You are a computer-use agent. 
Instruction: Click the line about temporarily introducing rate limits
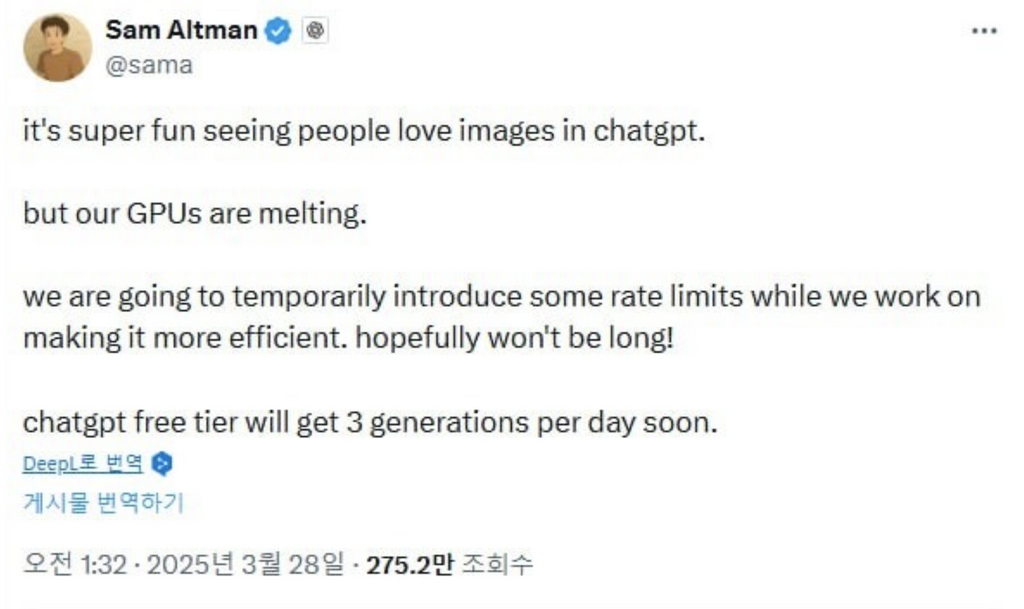tap(502, 297)
